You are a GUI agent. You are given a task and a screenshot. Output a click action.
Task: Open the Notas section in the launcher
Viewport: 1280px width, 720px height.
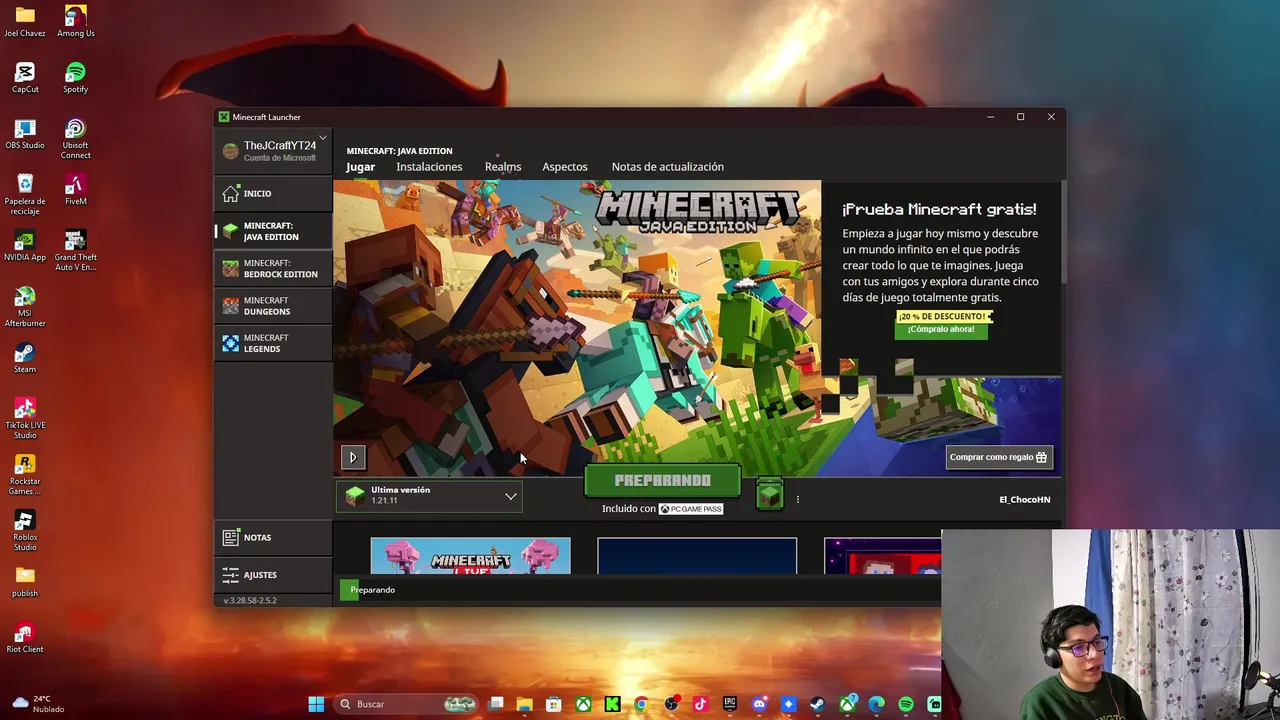(272, 537)
